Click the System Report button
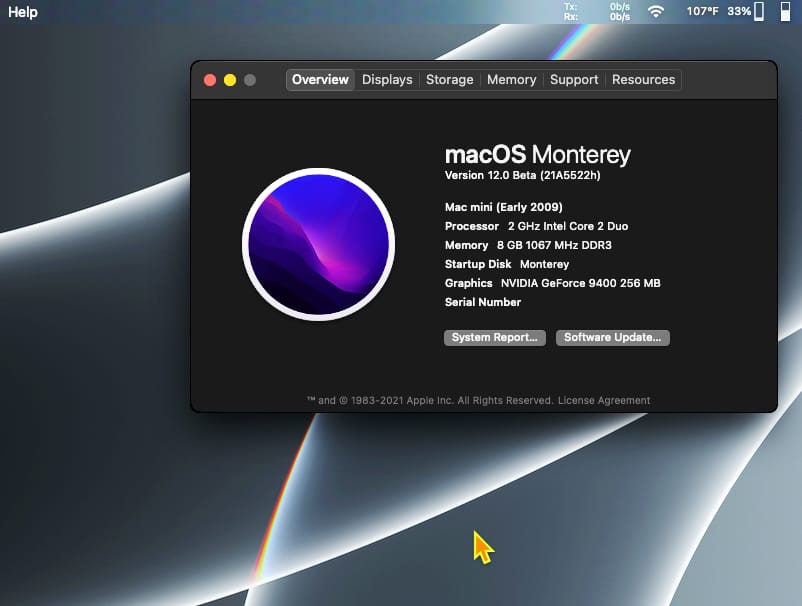This screenshot has height=606, width=802. click(495, 338)
